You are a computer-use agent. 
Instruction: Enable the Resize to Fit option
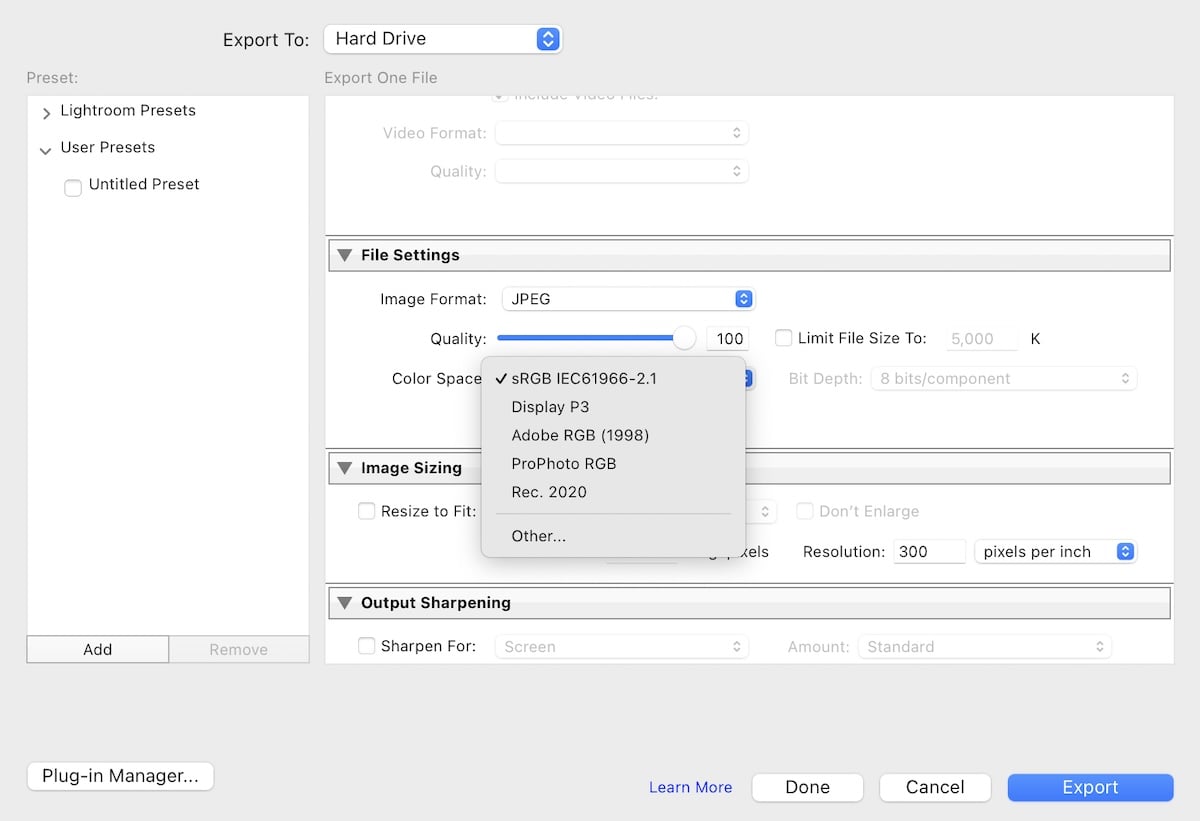click(x=367, y=511)
